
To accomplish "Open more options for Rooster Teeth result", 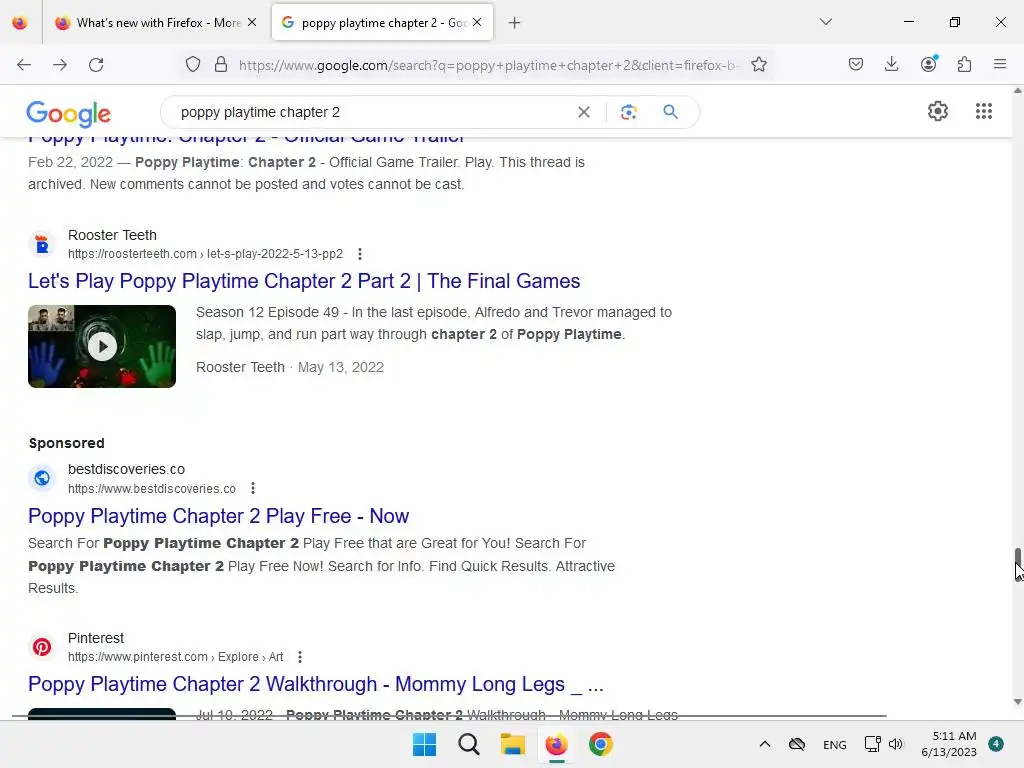I will coord(360,254).
